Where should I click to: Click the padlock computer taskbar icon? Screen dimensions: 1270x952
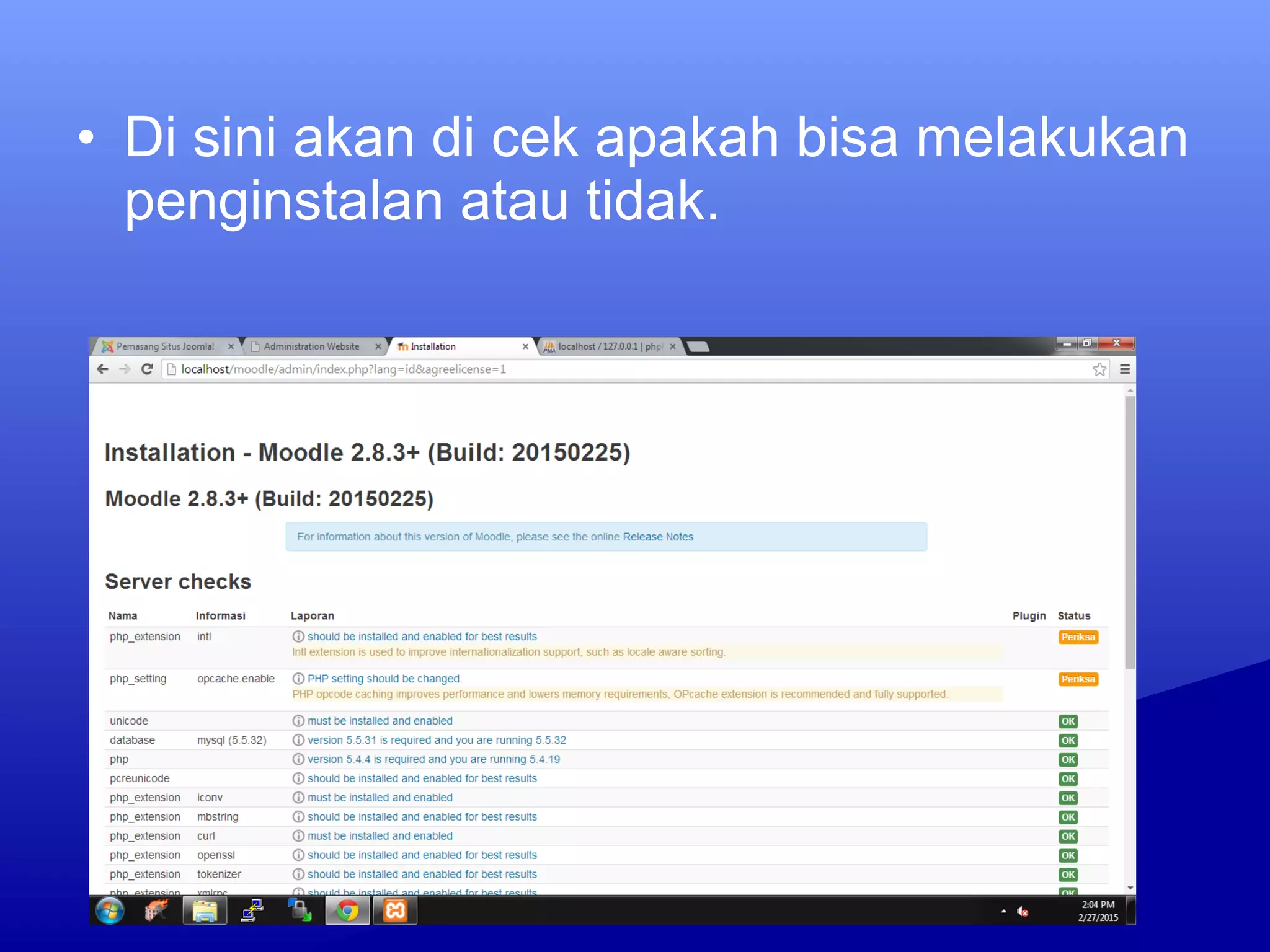(x=300, y=910)
